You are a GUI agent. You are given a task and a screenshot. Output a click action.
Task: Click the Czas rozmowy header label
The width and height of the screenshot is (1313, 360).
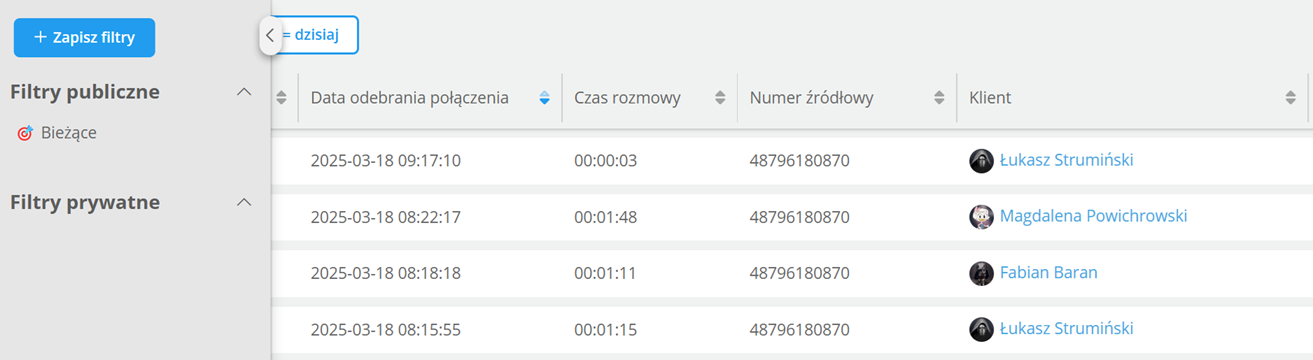pyautogui.click(x=628, y=98)
